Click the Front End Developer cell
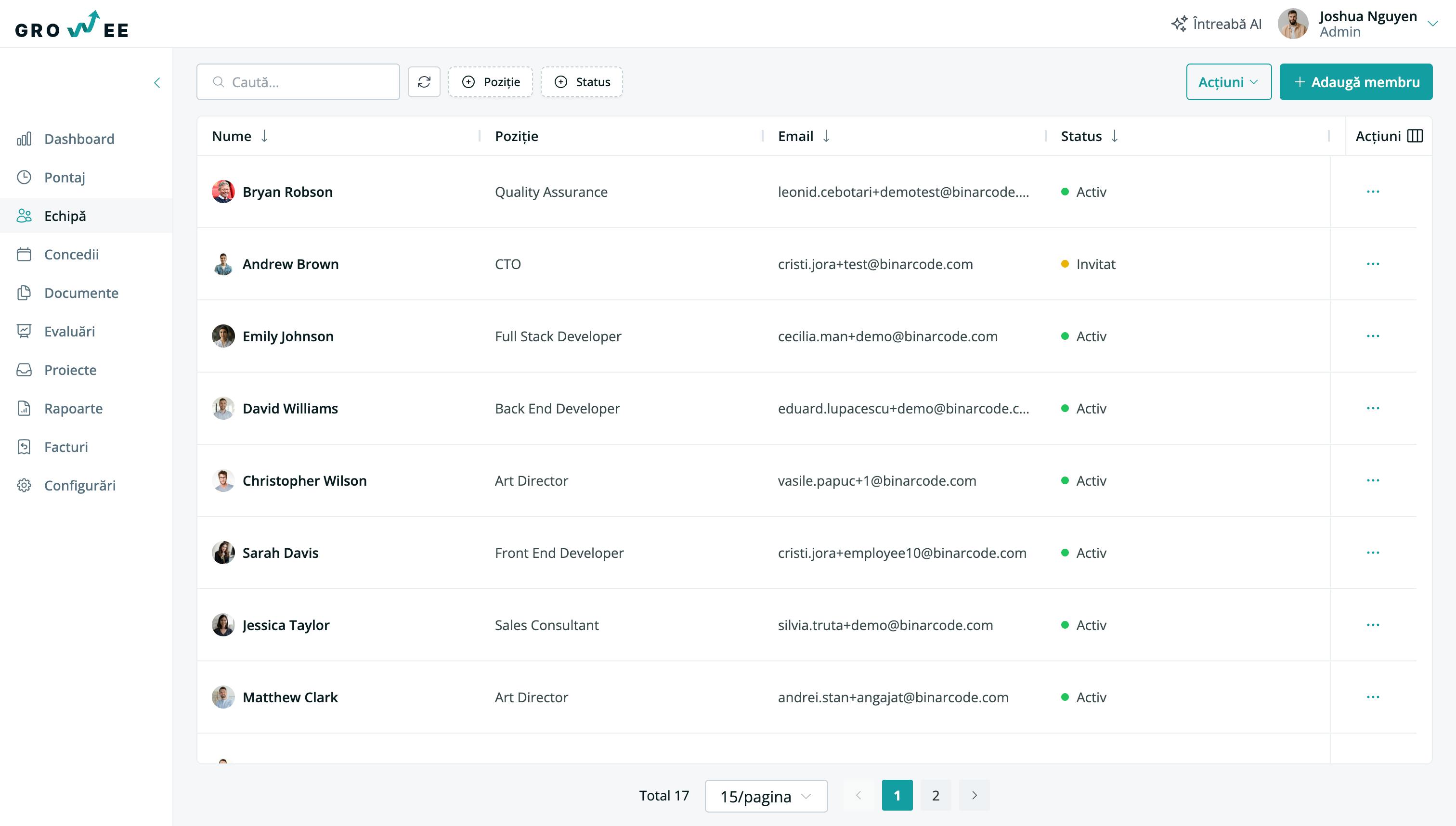Image resolution: width=1456 pixels, height=826 pixels. [x=559, y=553]
